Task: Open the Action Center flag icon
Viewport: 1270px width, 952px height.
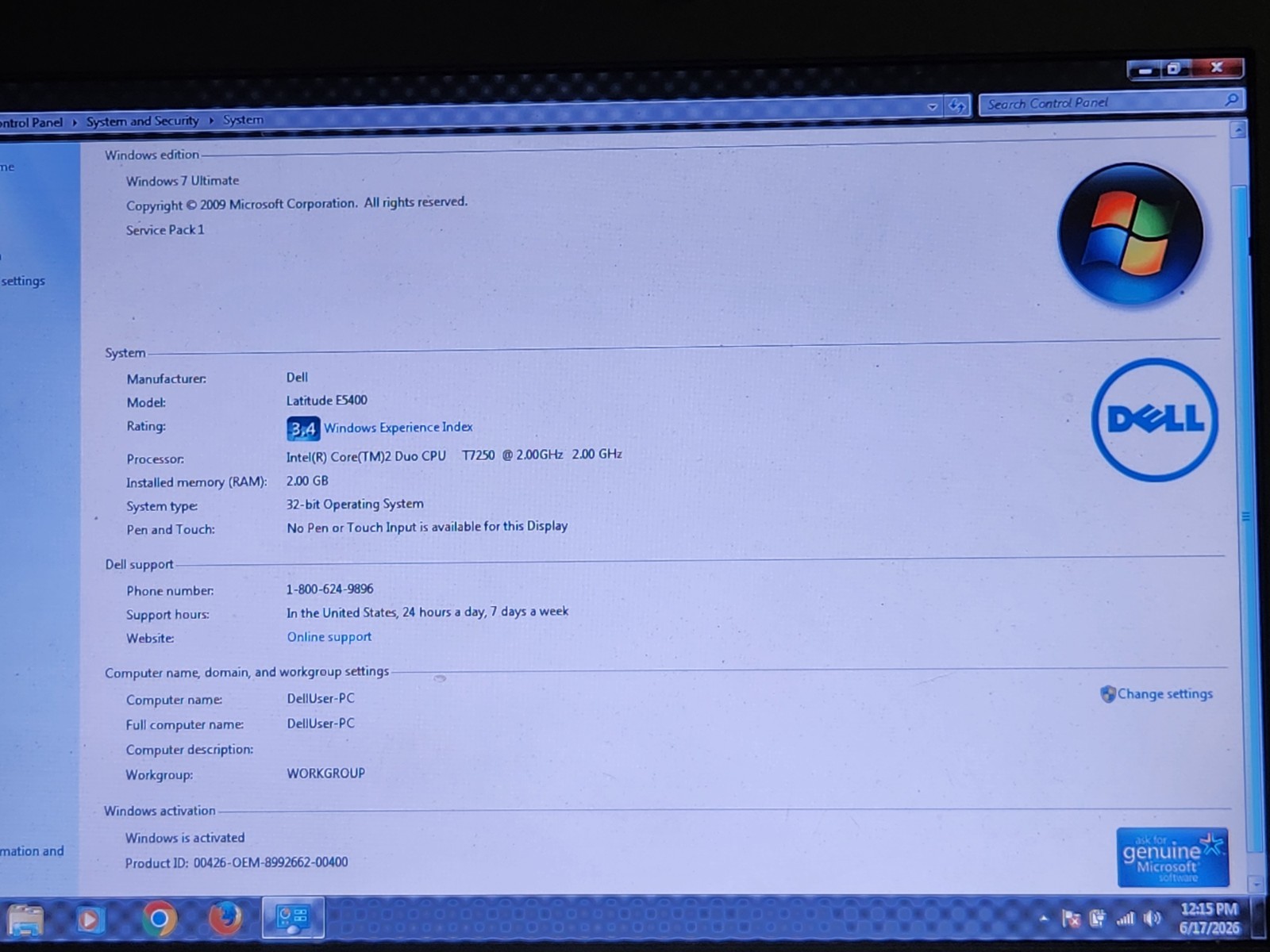Action: coord(1071,919)
